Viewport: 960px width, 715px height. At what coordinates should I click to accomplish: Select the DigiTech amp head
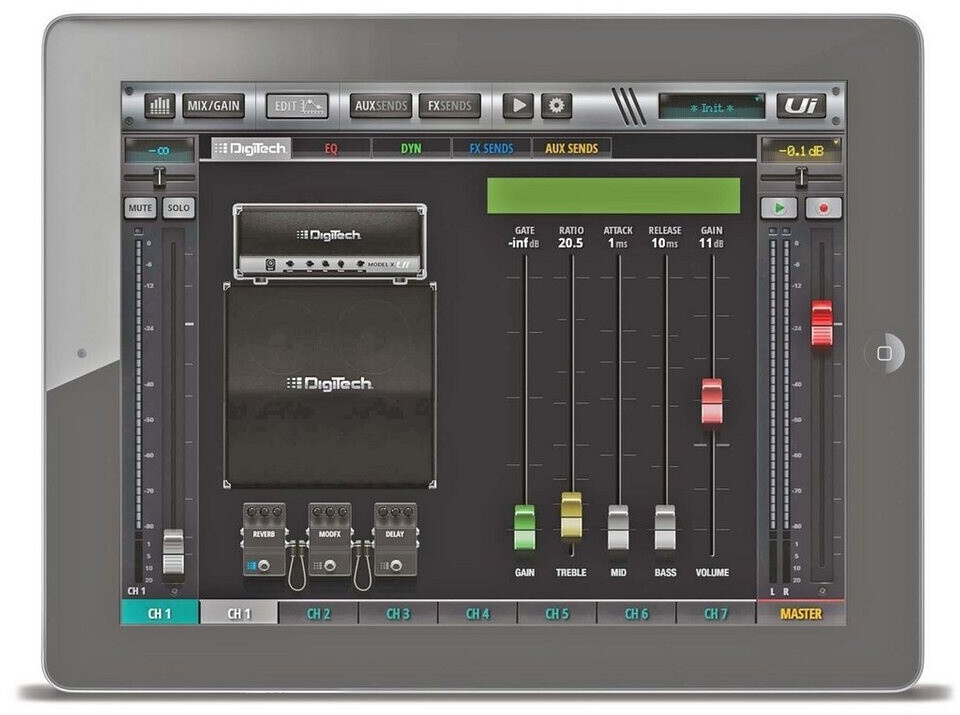click(x=330, y=242)
